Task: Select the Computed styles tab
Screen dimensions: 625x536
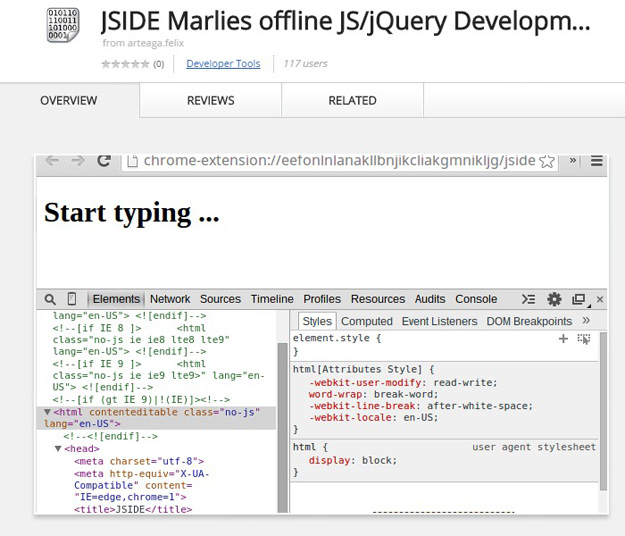Action: 366,321
